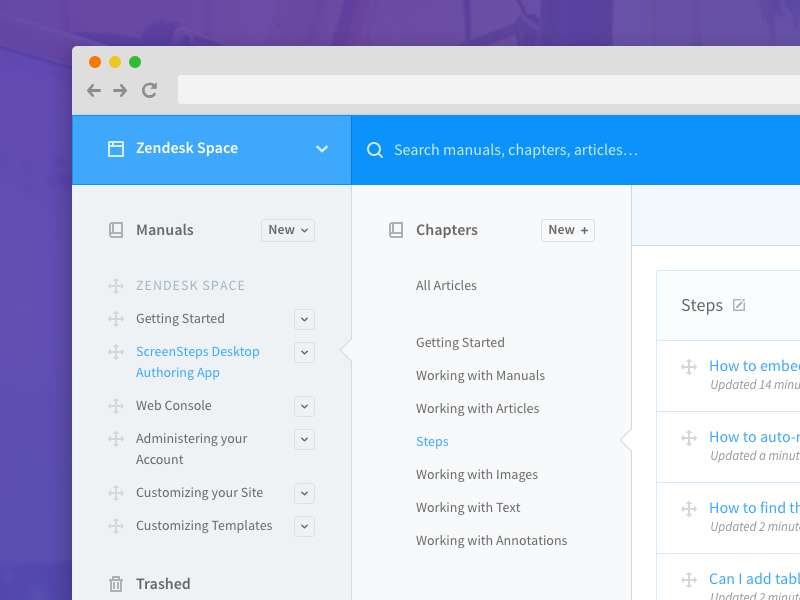Open dropdown for Getting Started manual

coord(304,319)
